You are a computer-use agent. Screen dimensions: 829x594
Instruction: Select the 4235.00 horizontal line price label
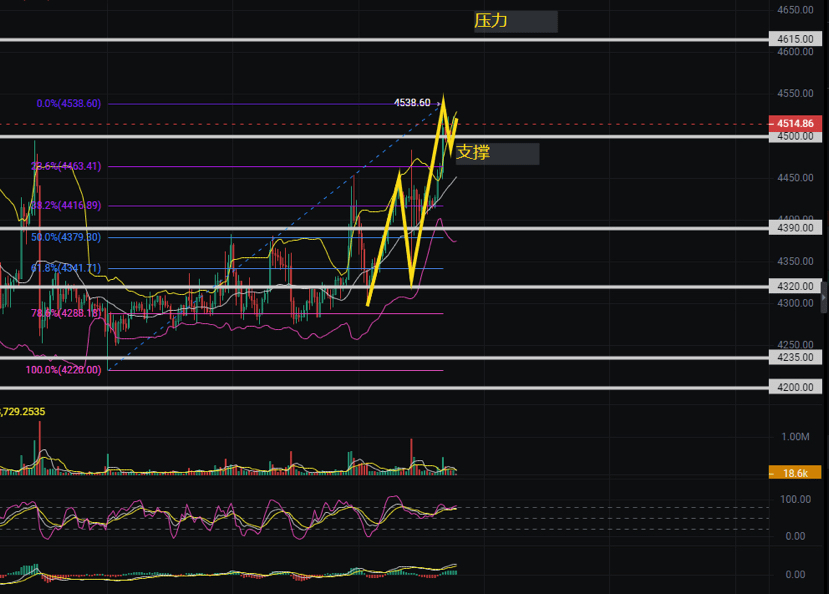[x=794, y=357]
